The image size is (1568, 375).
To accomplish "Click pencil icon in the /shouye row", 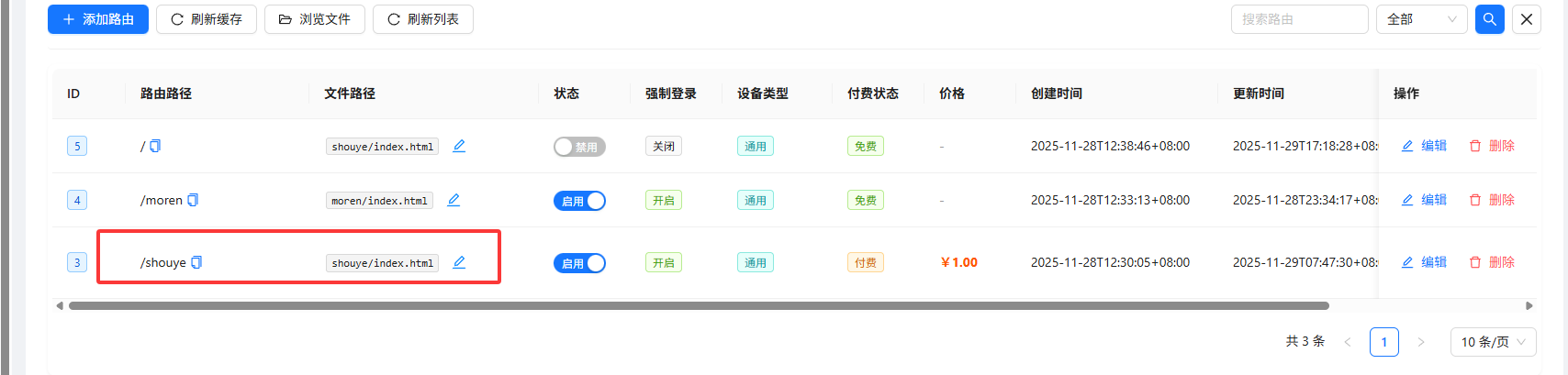I will point(459,262).
